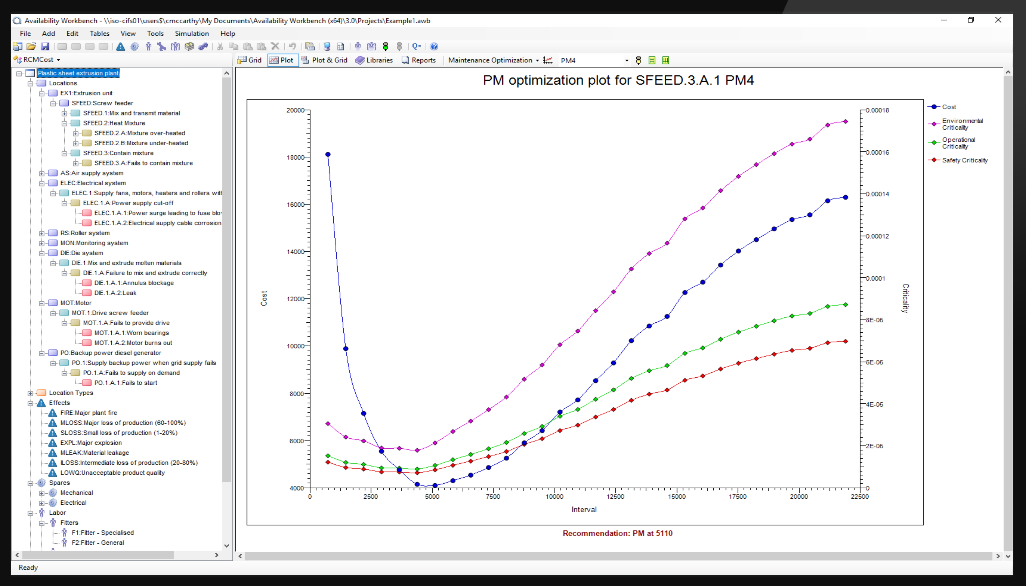
Task: Save the project with the Save toolbar icon
Action: tap(44, 46)
